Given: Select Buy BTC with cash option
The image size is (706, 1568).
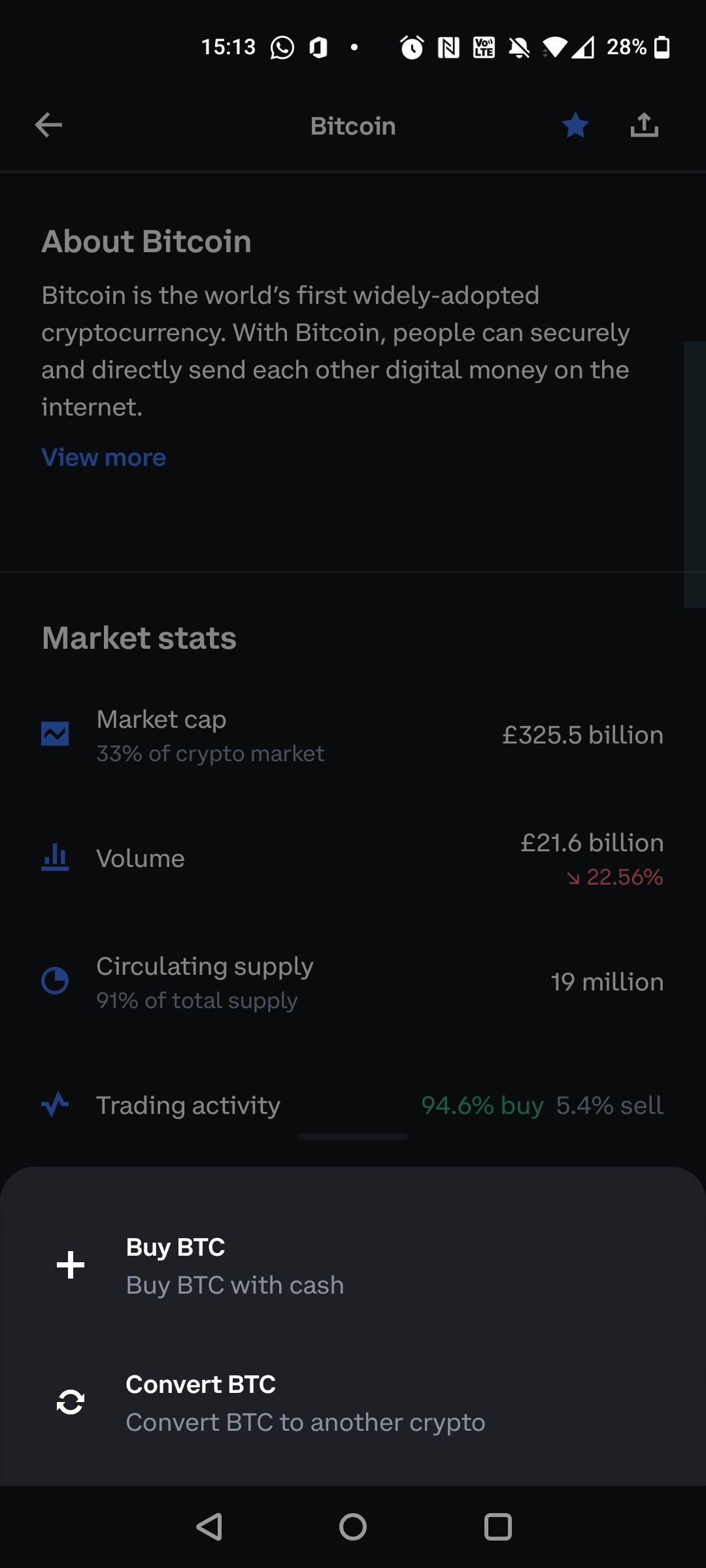Looking at the screenshot, I should [x=234, y=1266].
